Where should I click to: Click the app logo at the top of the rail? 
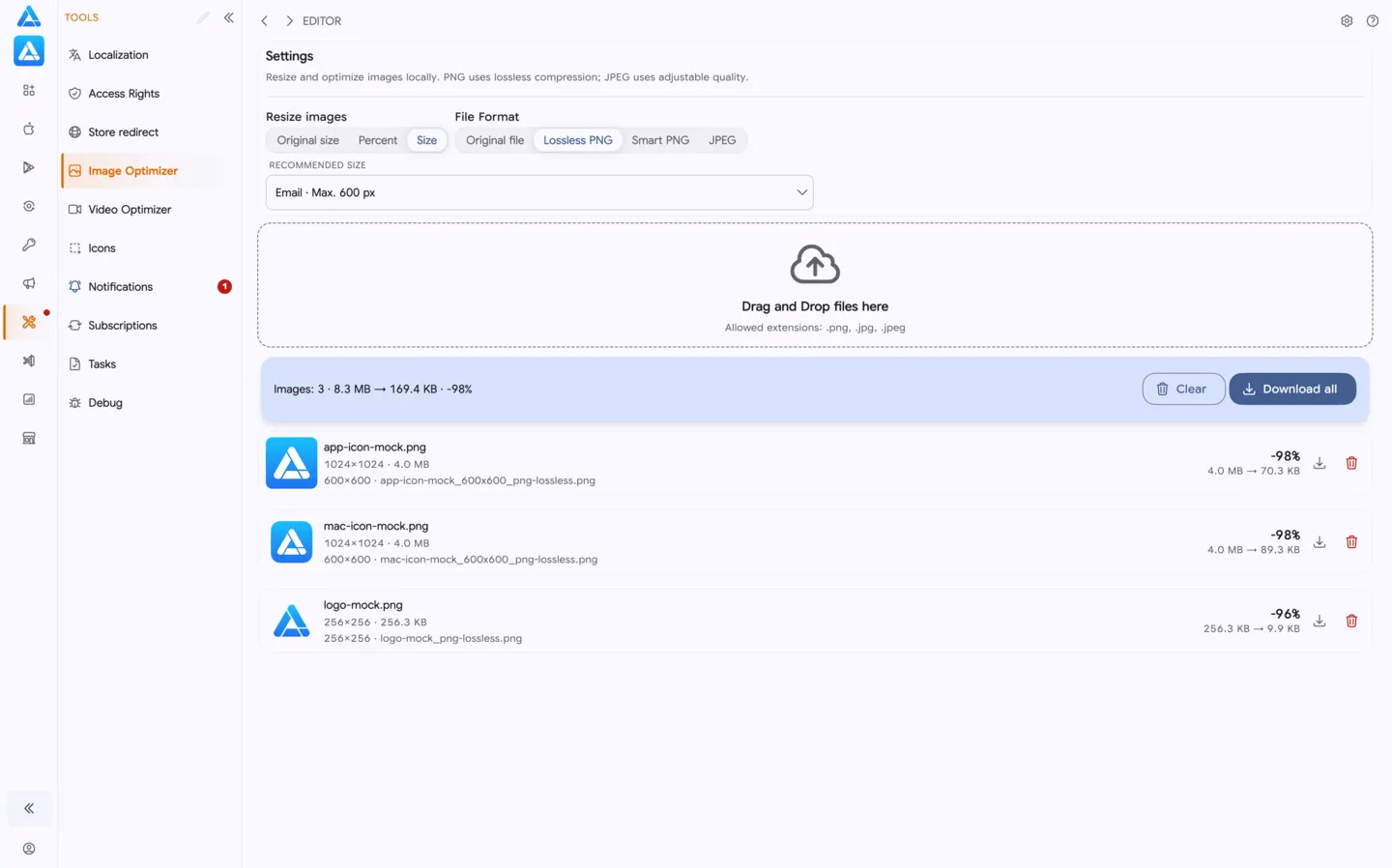[x=29, y=16]
